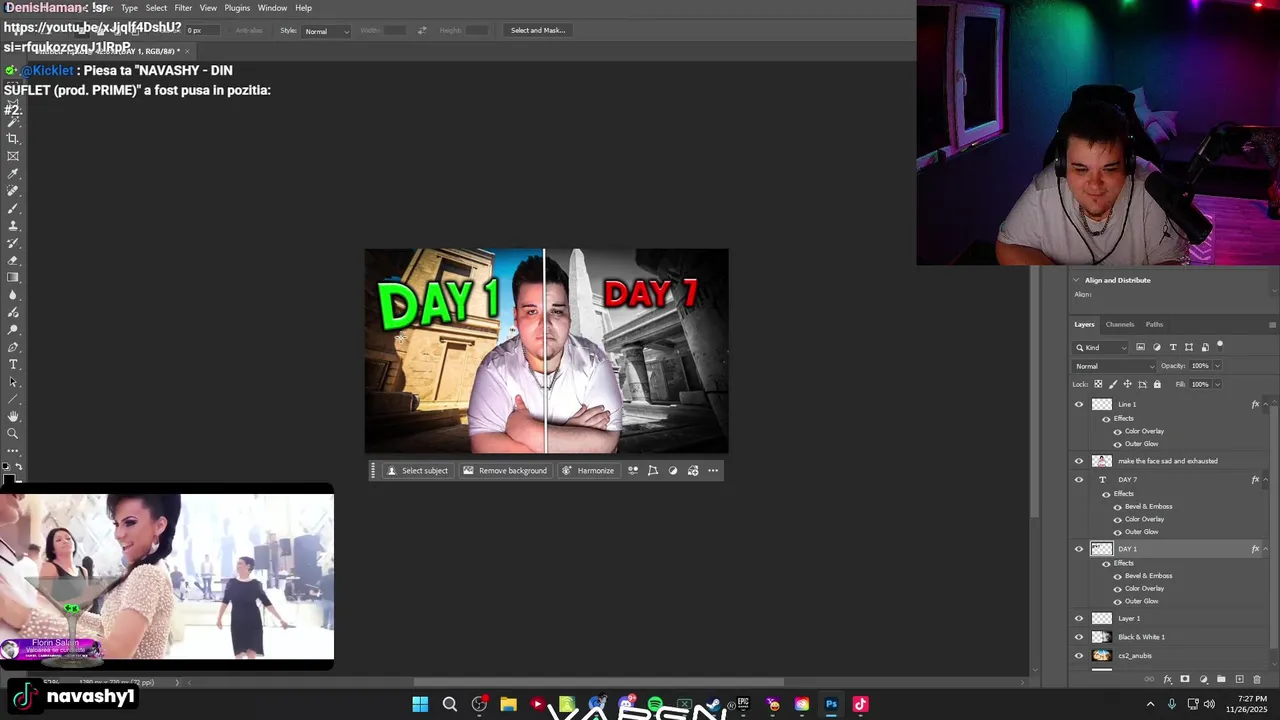This screenshot has width=1280, height=720.
Task: Collapse the Align and Distribute section
Action: pyautogui.click(x=1077, y=280)
